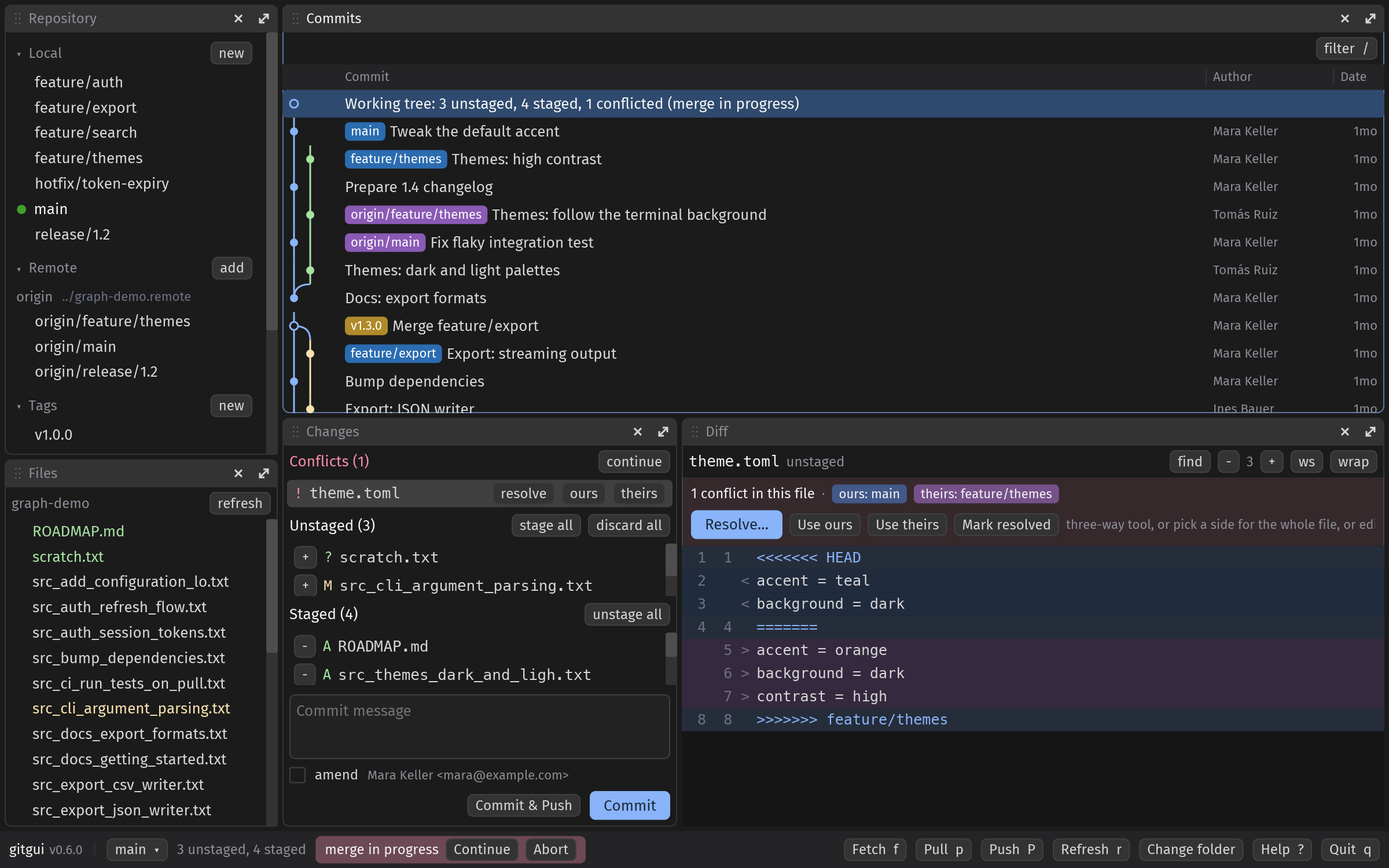This screenshot has width=1389, height=868.
Task: Collapse the Local branches section
Action: click(x=19, y=54)
